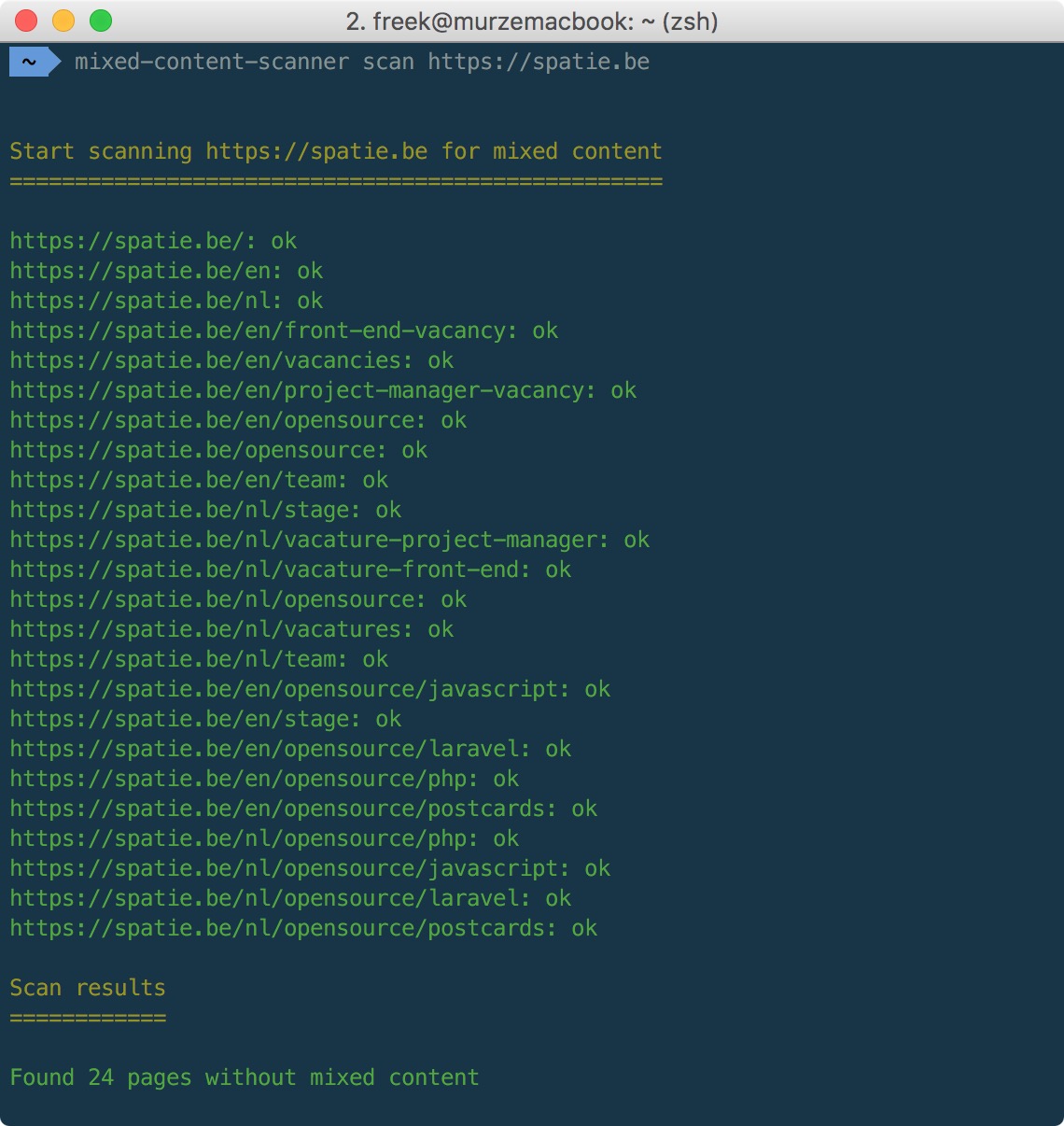1064x1126 pixels.
Task: Click the en/opensource/laravel URL line
Action: click(x=290, y=749)
